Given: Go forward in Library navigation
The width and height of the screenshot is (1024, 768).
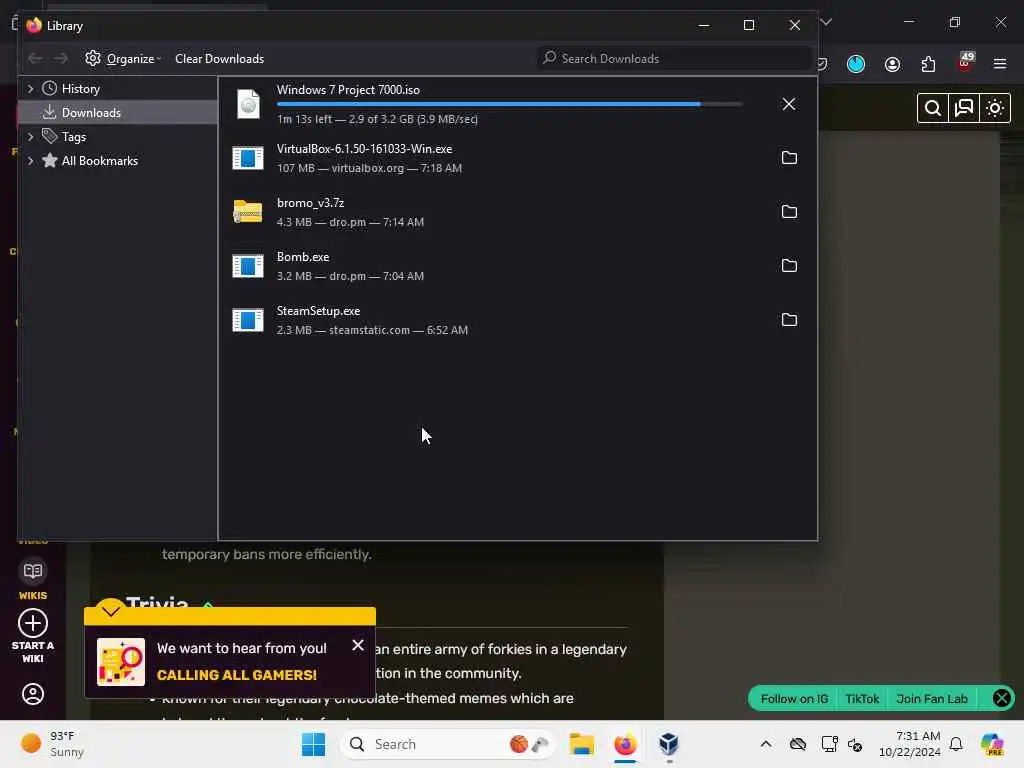Looking at the screenshot, I should [x=61, y=59].
